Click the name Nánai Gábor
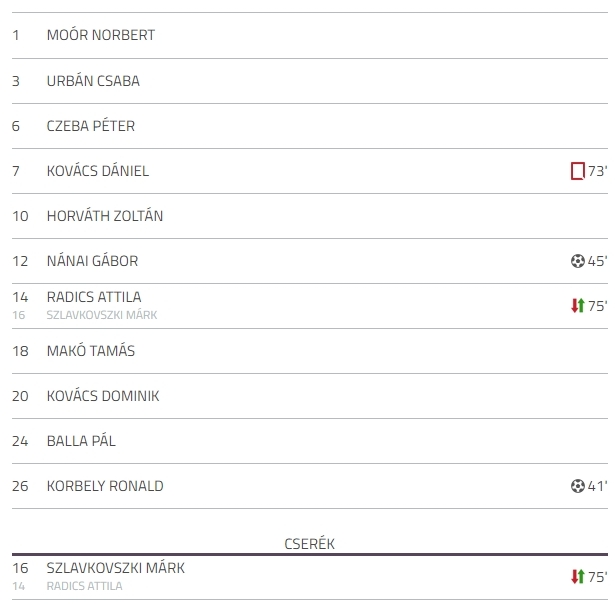615x606 pixels. pyautogui.click(x=92, y=261)
